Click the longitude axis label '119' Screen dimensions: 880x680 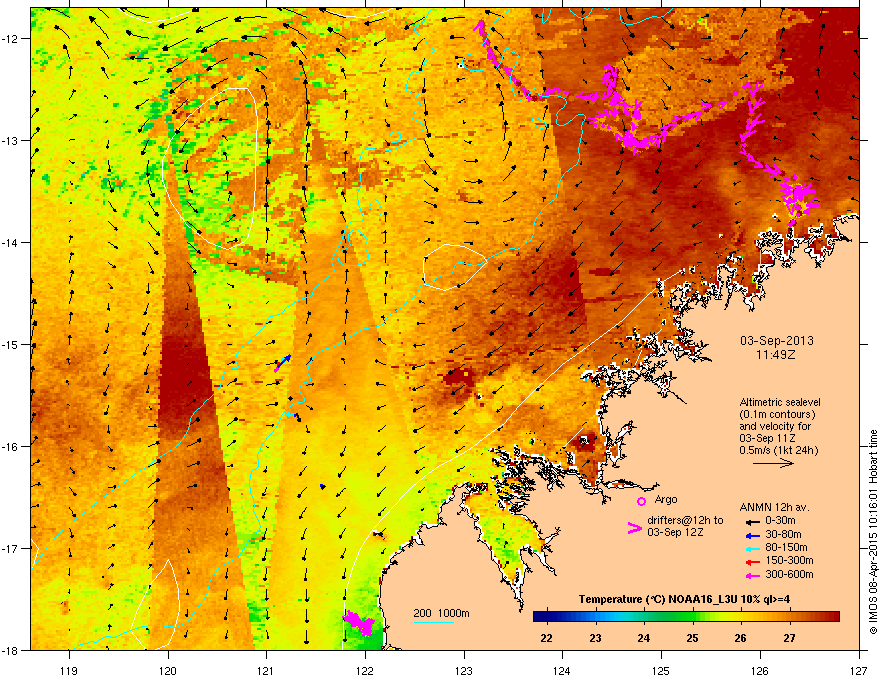(69, 671)
